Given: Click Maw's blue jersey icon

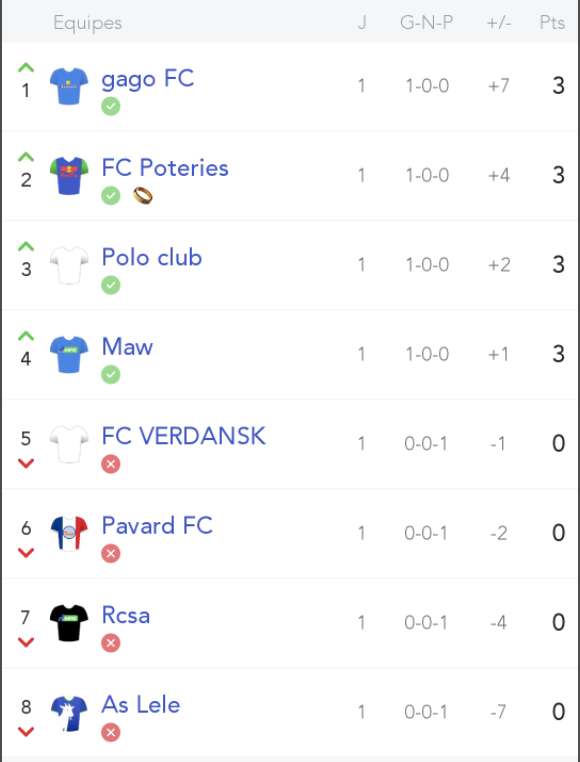Looking at the screenshot, I should point(69,354).
